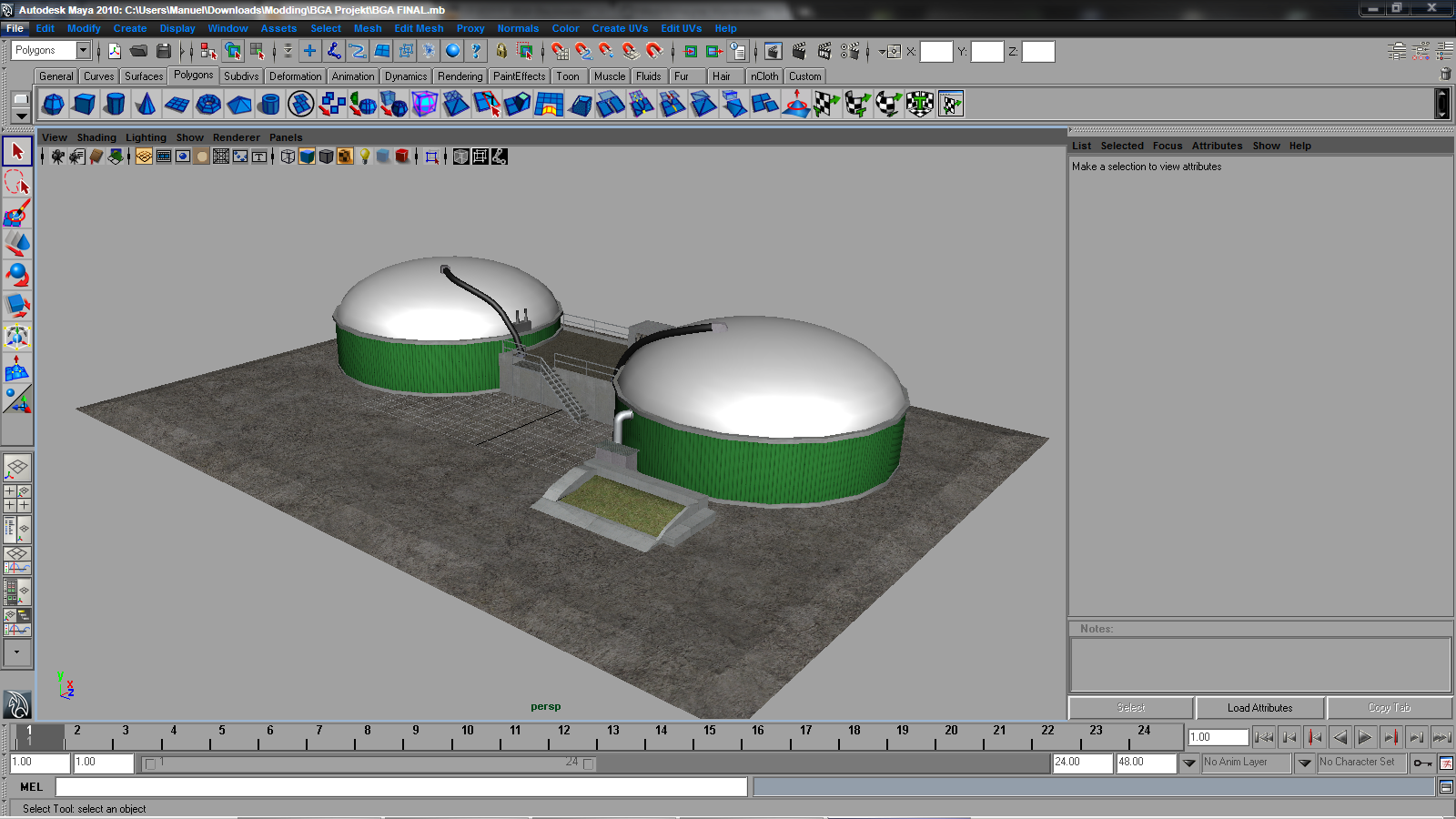1456x819 pixels.
Task: Create a polygon torus from shelf
Action: (207, 105)
